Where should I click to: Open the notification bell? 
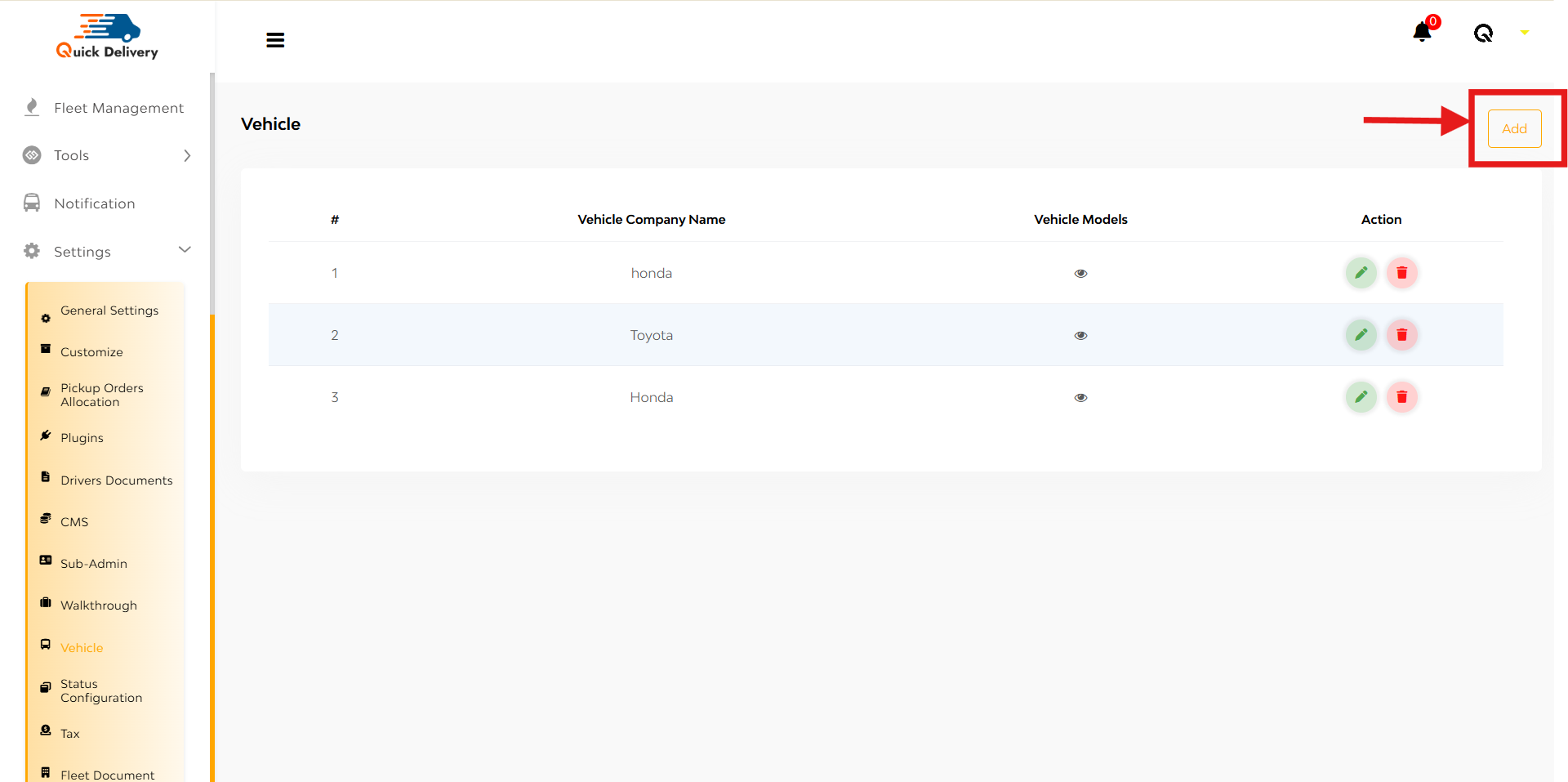[1422, 33]
